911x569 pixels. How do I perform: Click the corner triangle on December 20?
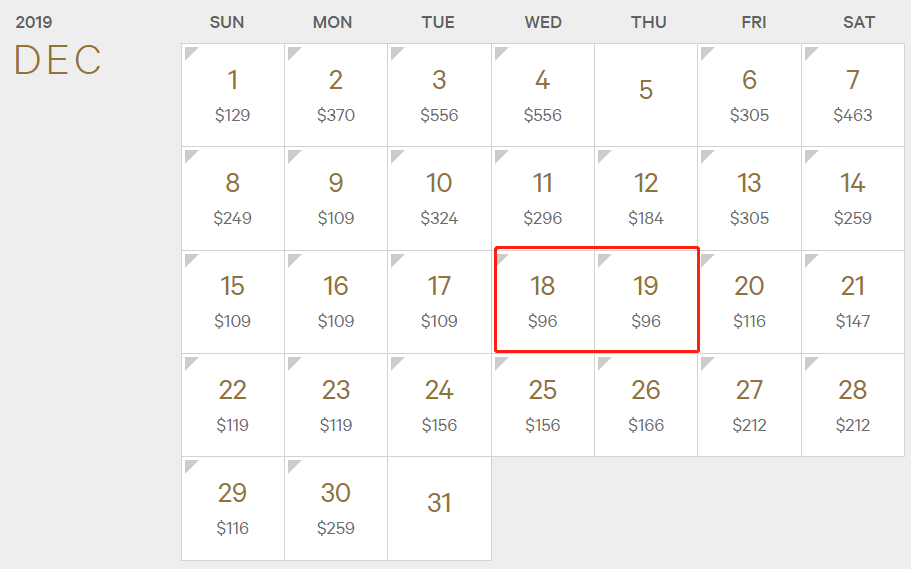coord(706,259)
